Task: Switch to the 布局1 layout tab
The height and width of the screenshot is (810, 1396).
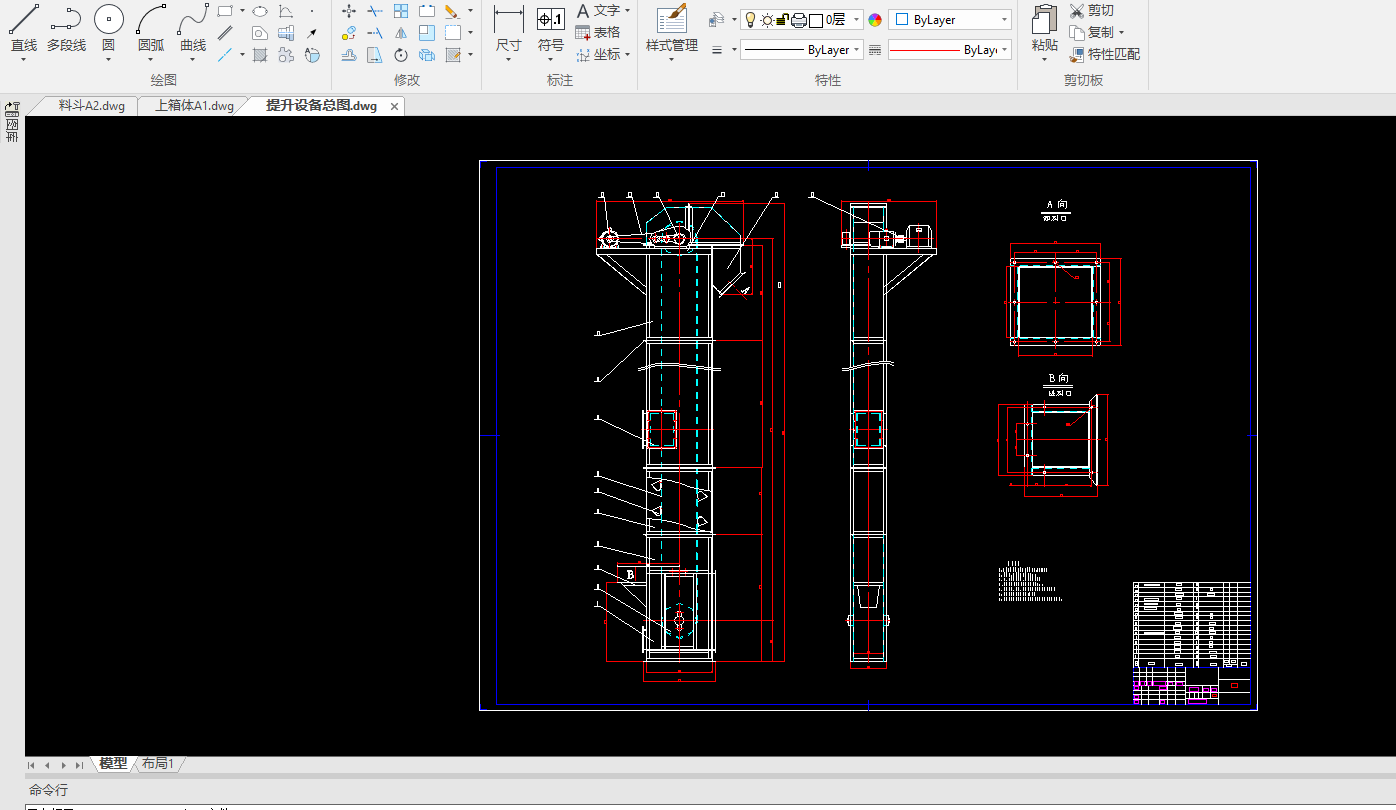Action: click(x=158, y=764)
